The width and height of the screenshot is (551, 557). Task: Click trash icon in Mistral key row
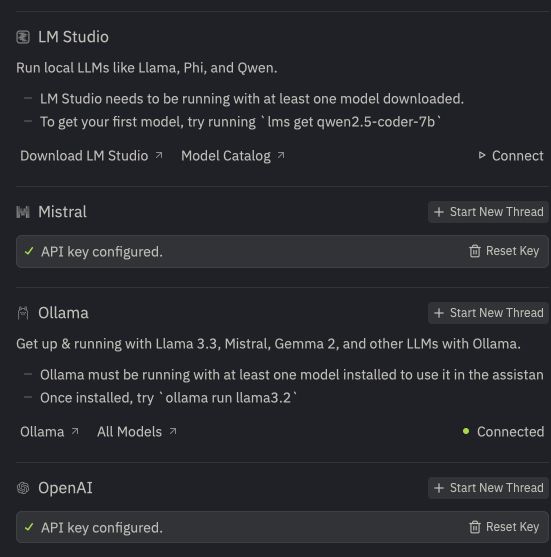(x=475, y=251)
